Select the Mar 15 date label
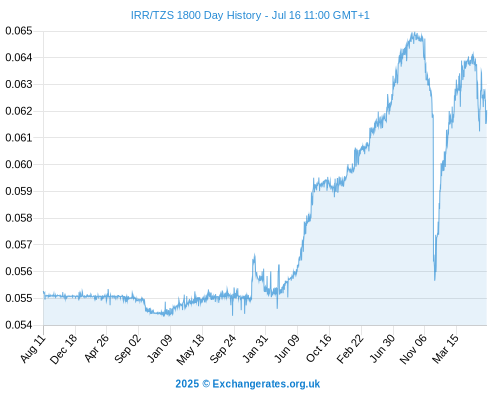 (446, 349)
